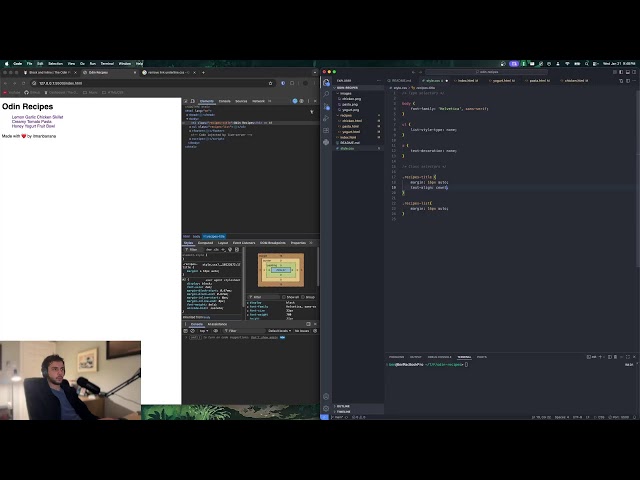
Task: Click Creamy Tomato Pasta link
Action: 32,122
